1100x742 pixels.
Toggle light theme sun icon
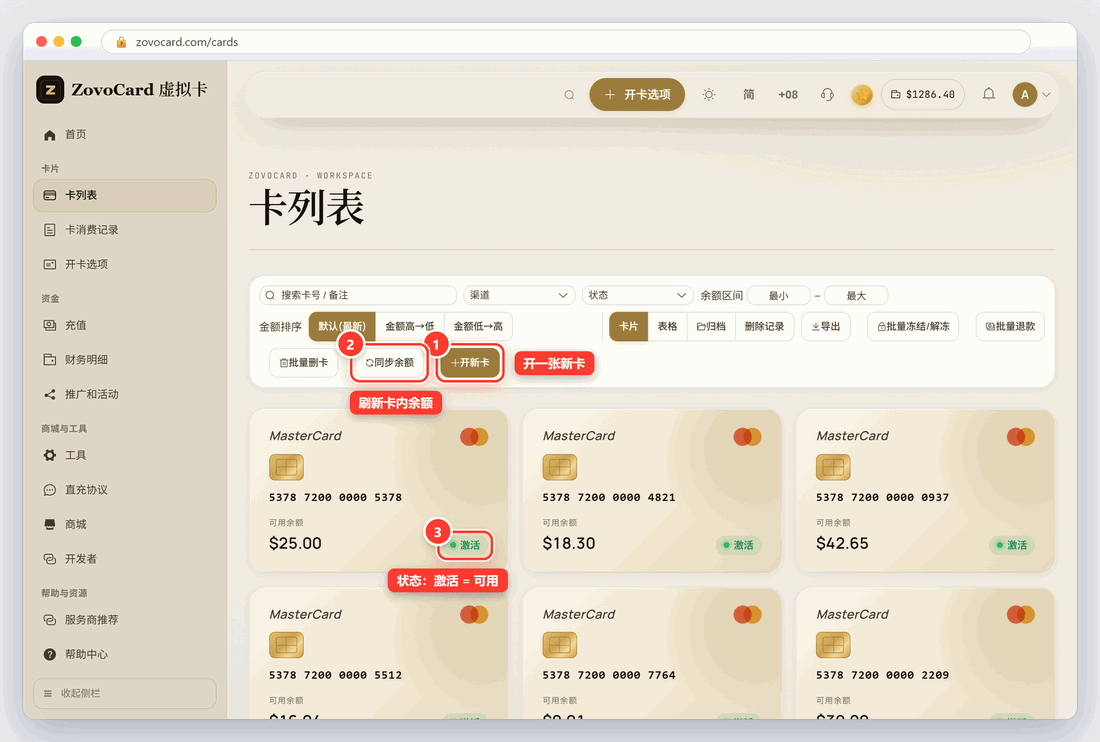coord(709,95)
